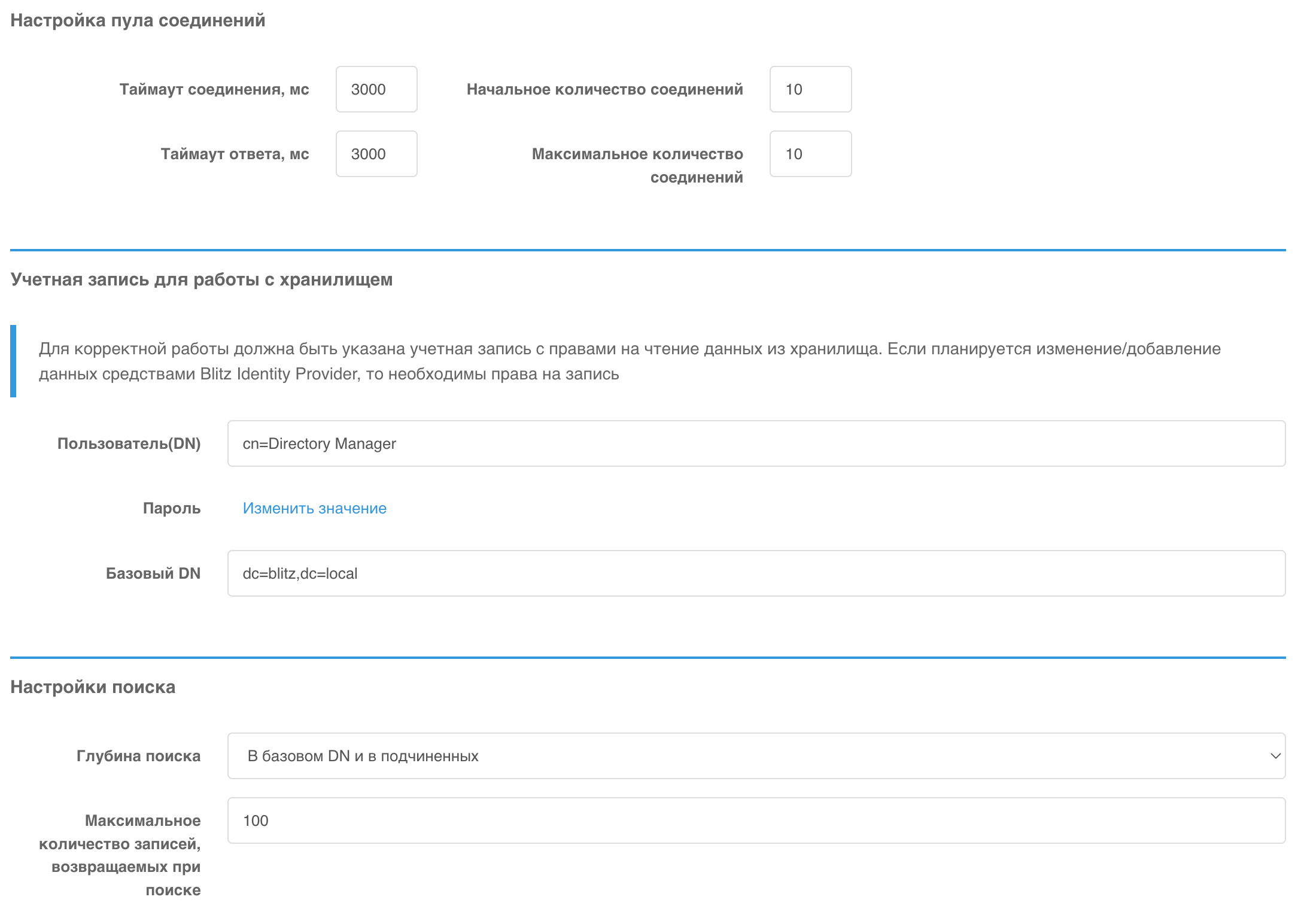The width and height of the screenshot is (1301, 924).
Task: Click the info note about storage account rights
Action: pos(628,361)
